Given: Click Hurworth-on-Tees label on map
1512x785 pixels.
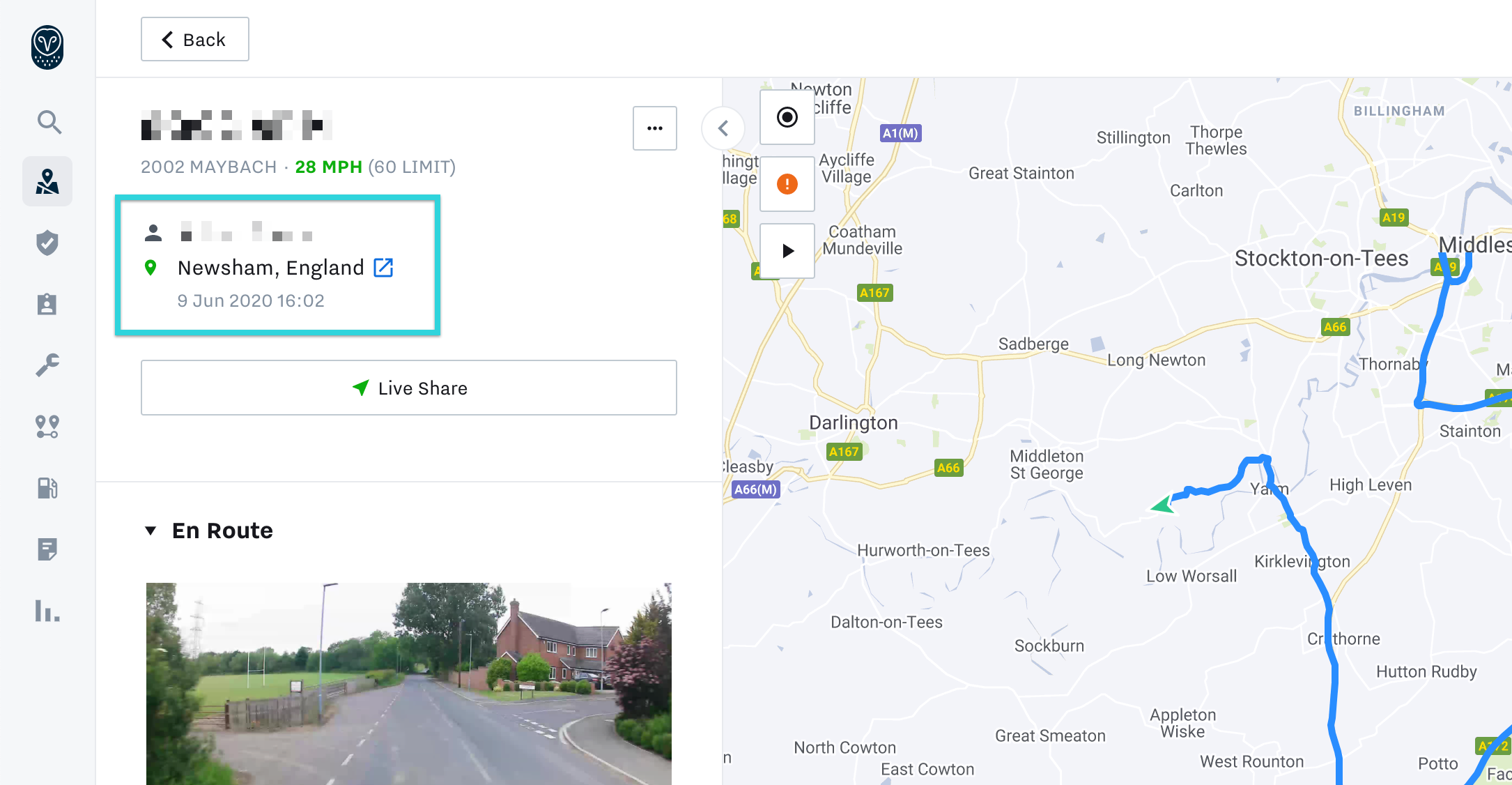Looking at the screenshot, I should coord(923,550).
